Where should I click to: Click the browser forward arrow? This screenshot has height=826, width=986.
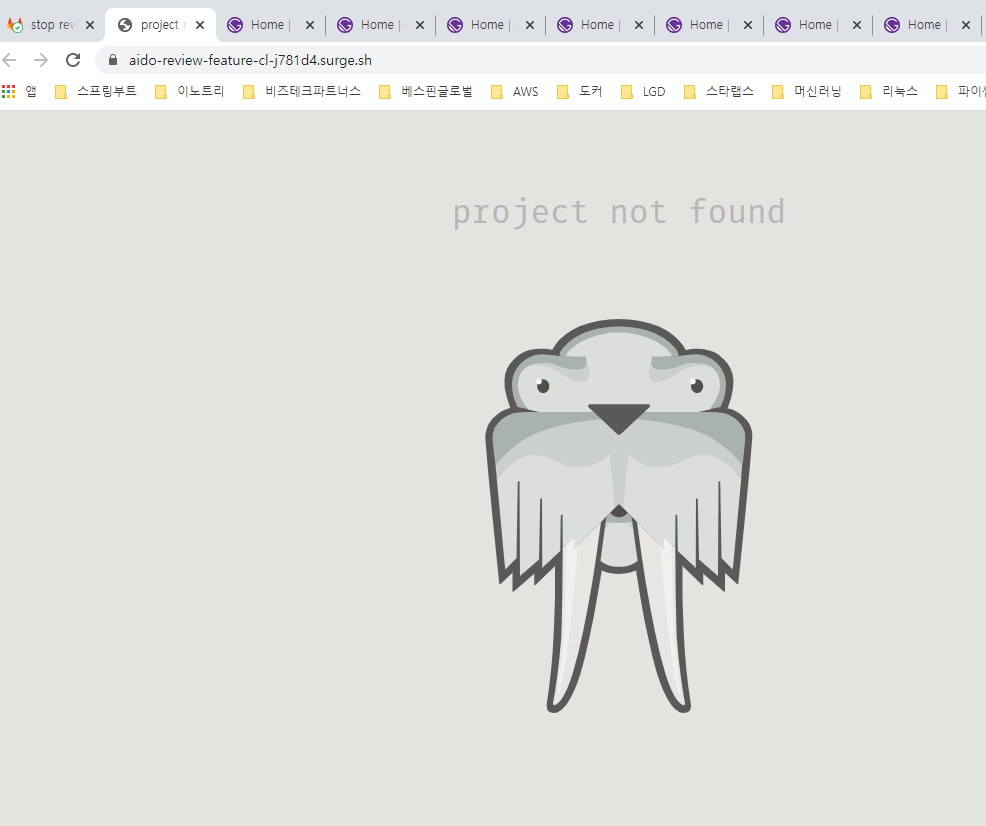[x=41, y=60]
